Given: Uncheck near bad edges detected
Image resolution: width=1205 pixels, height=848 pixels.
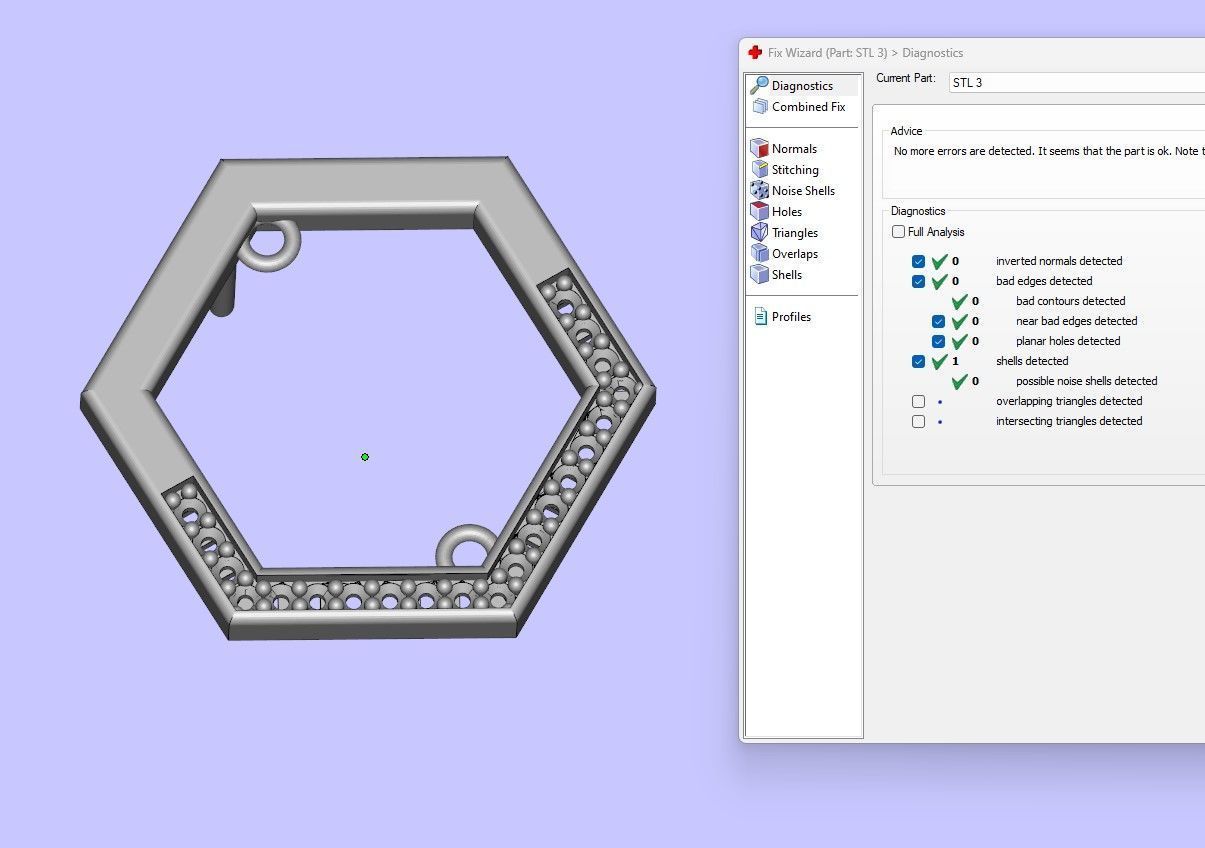Looking at the screenshot, I should [939, 322].
